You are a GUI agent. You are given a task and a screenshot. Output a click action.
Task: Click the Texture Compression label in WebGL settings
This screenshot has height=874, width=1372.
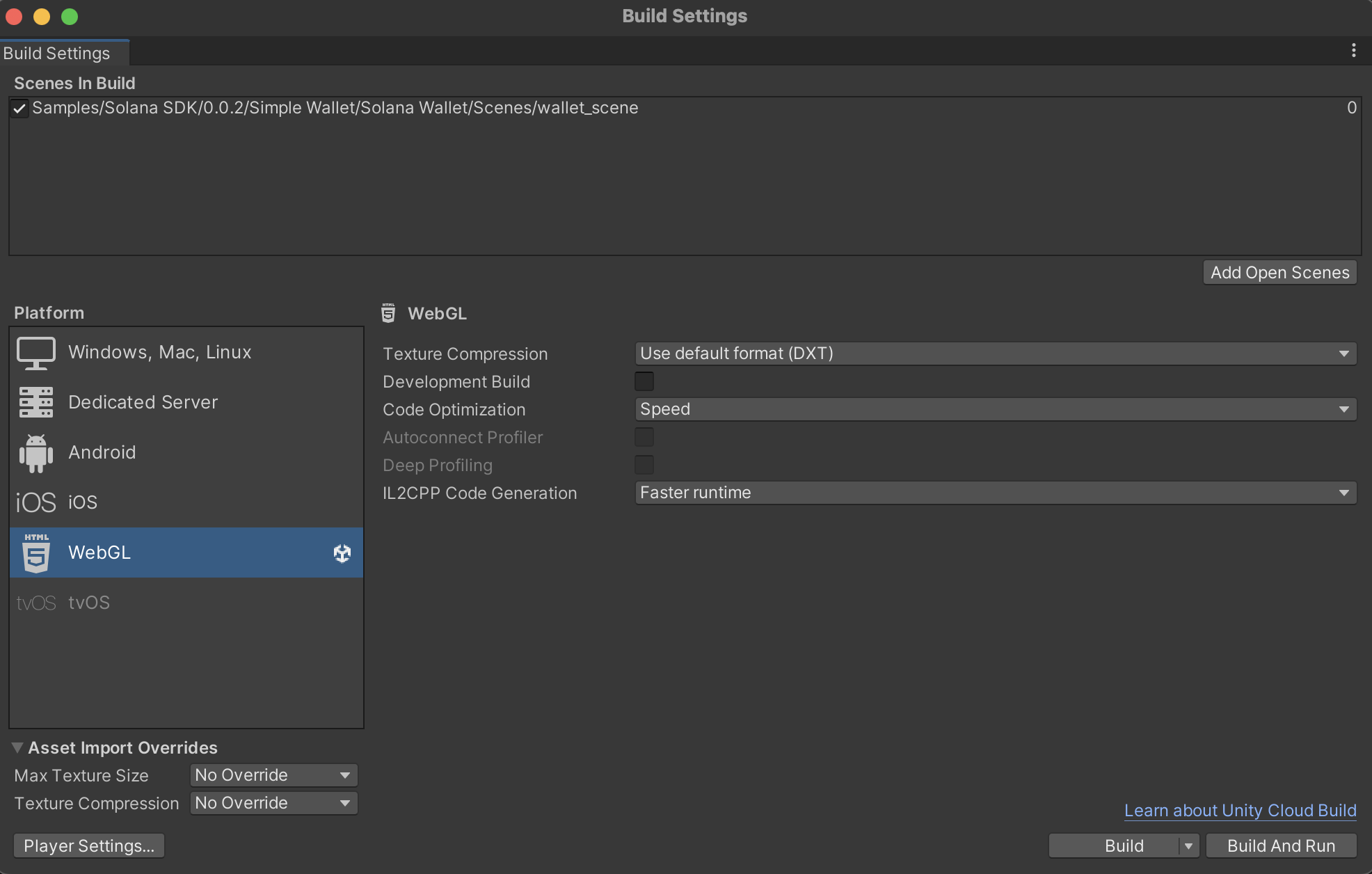point(465,354)
